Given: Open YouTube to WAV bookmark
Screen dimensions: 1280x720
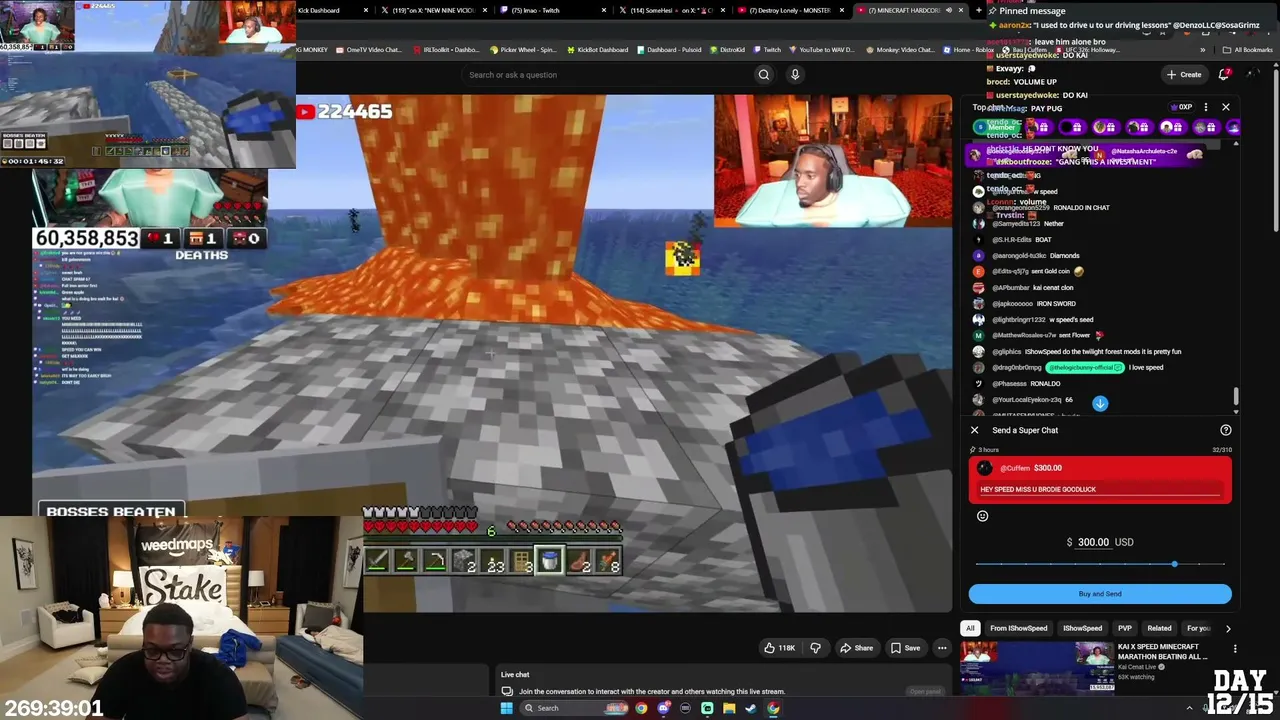Looking at the screenshot, I should point(821,50).
